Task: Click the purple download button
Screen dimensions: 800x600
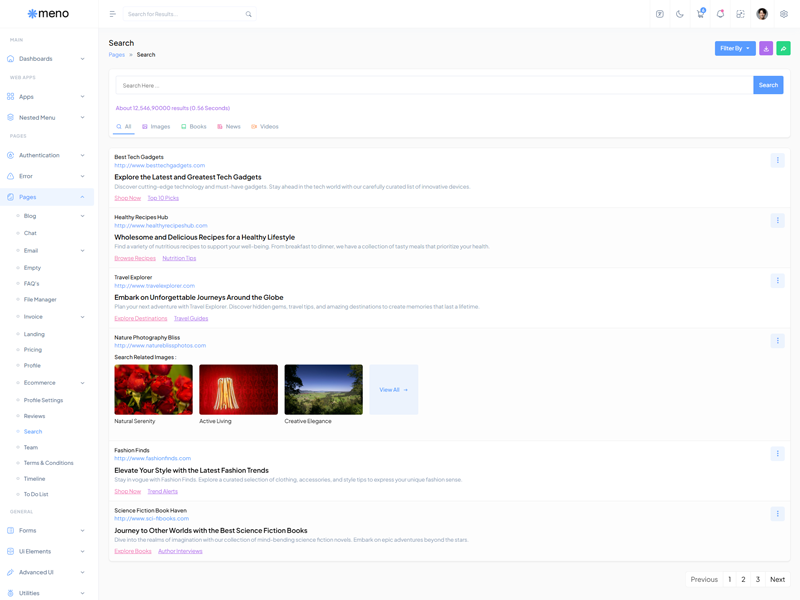Action: [766, 48]
